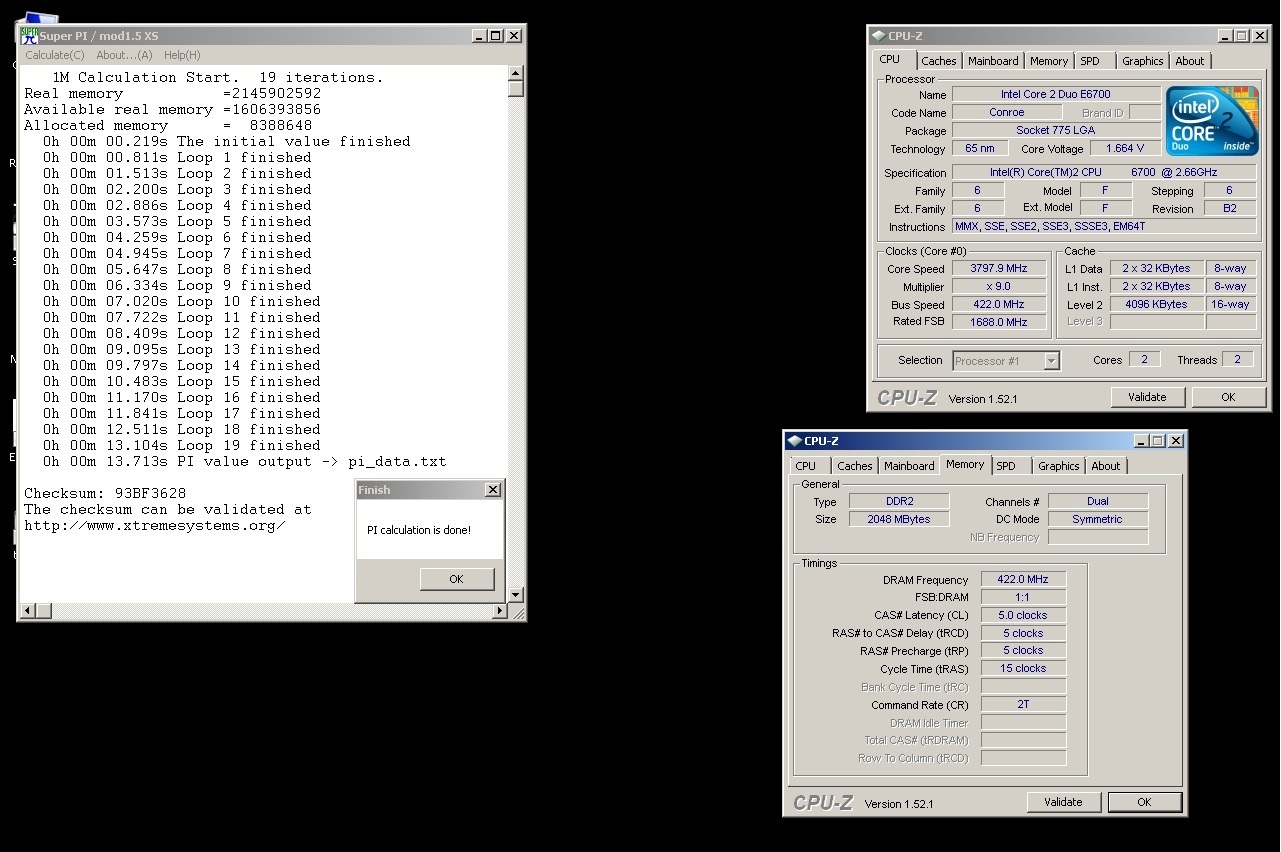Switch to Caches tab in upper CPU-Z
The height and width of the screenshot is (852, 1281).
pos(938,61)
